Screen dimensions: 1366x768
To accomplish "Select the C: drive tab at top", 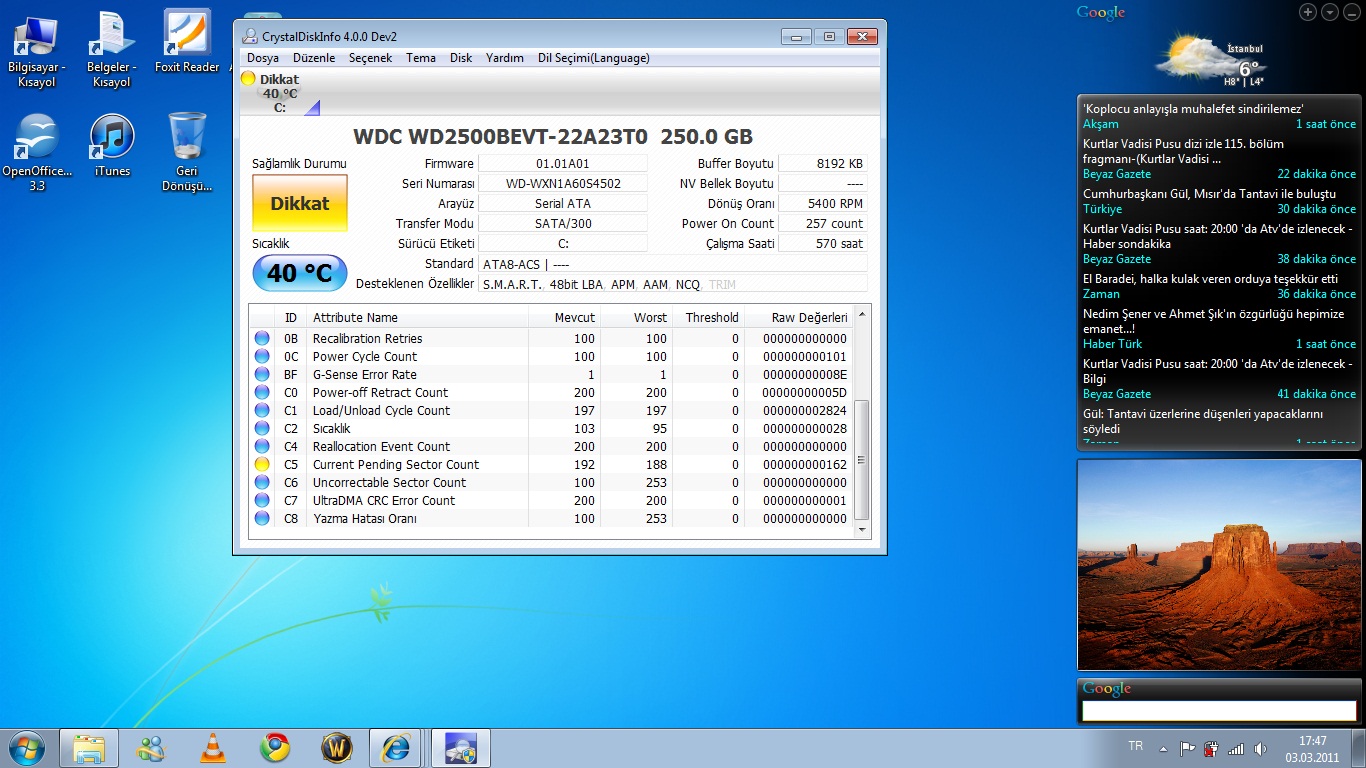I will coord(280,93).
